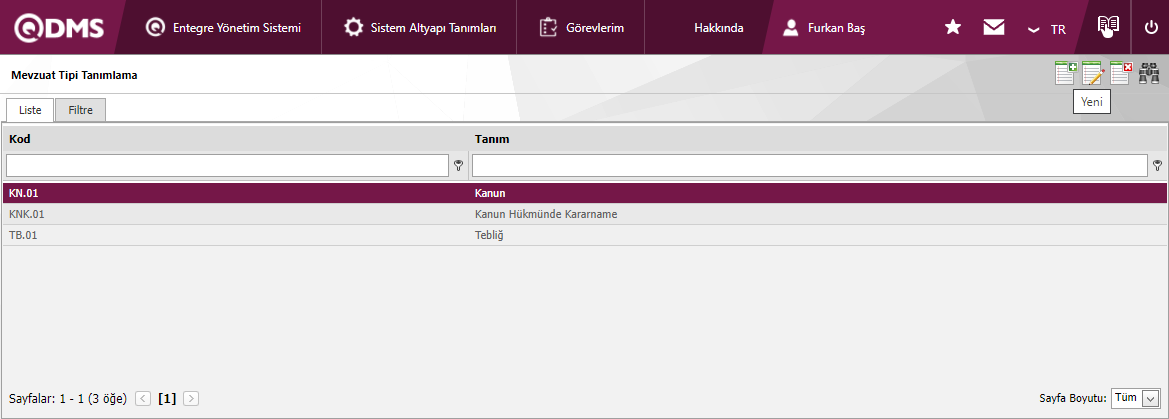Click the Entegre Yönetim Q icon
Screen dimensions: 1169x419
(156, 28)
